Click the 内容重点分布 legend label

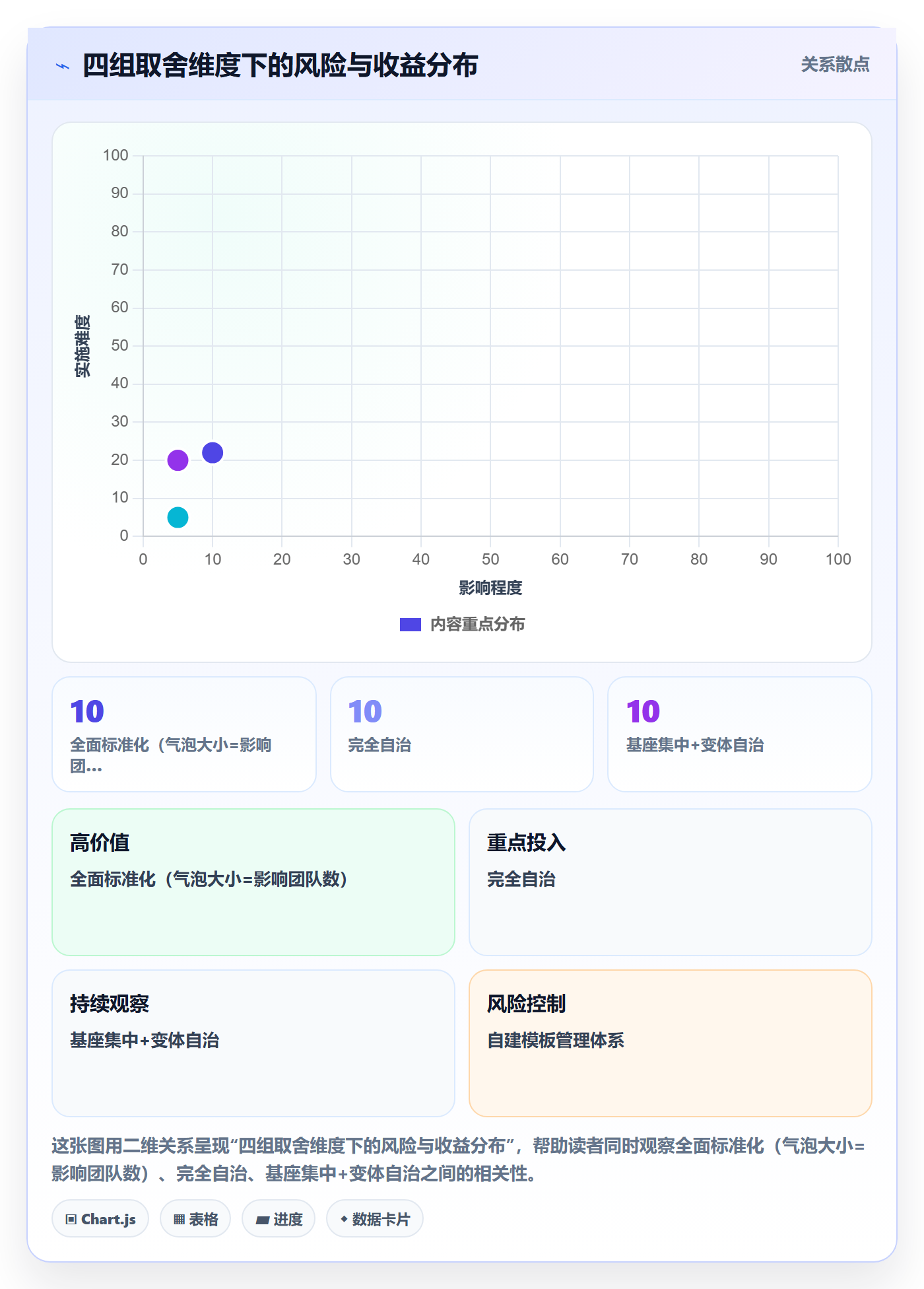click(x=477, y=625)
